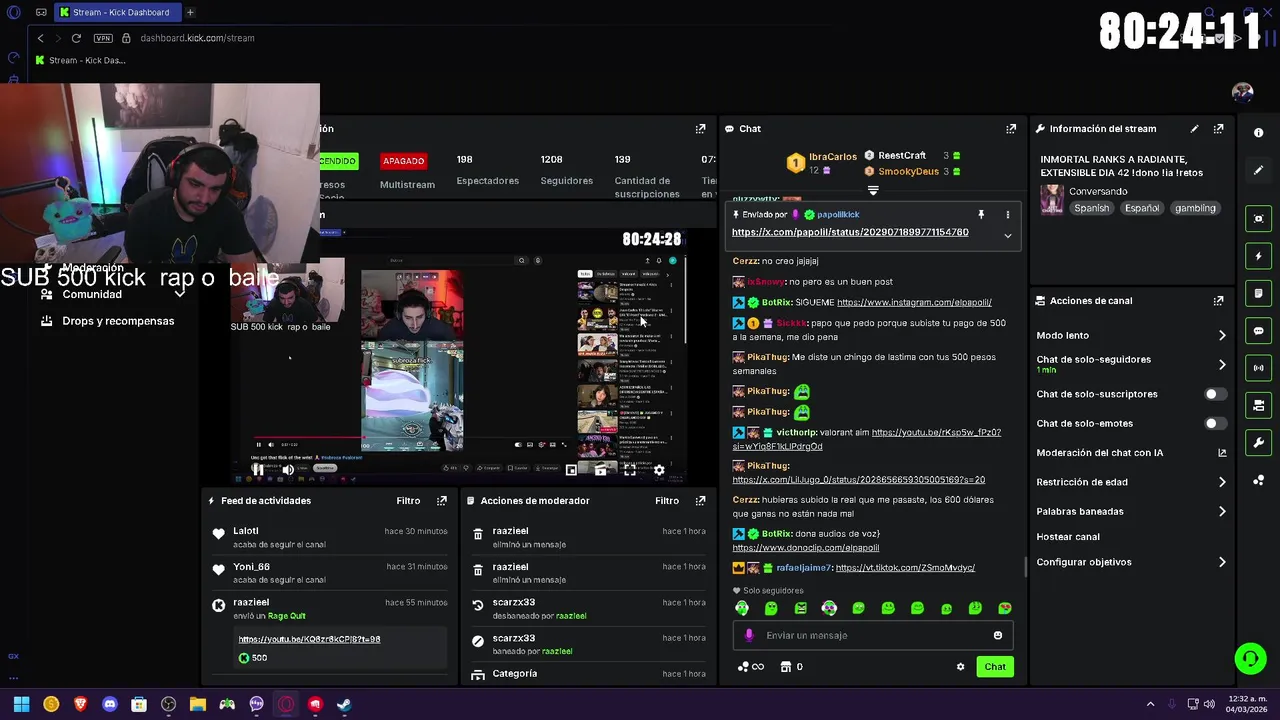Open the green headset support button
This screenshot has height=720, width=1280.
tap(1250, 659)
